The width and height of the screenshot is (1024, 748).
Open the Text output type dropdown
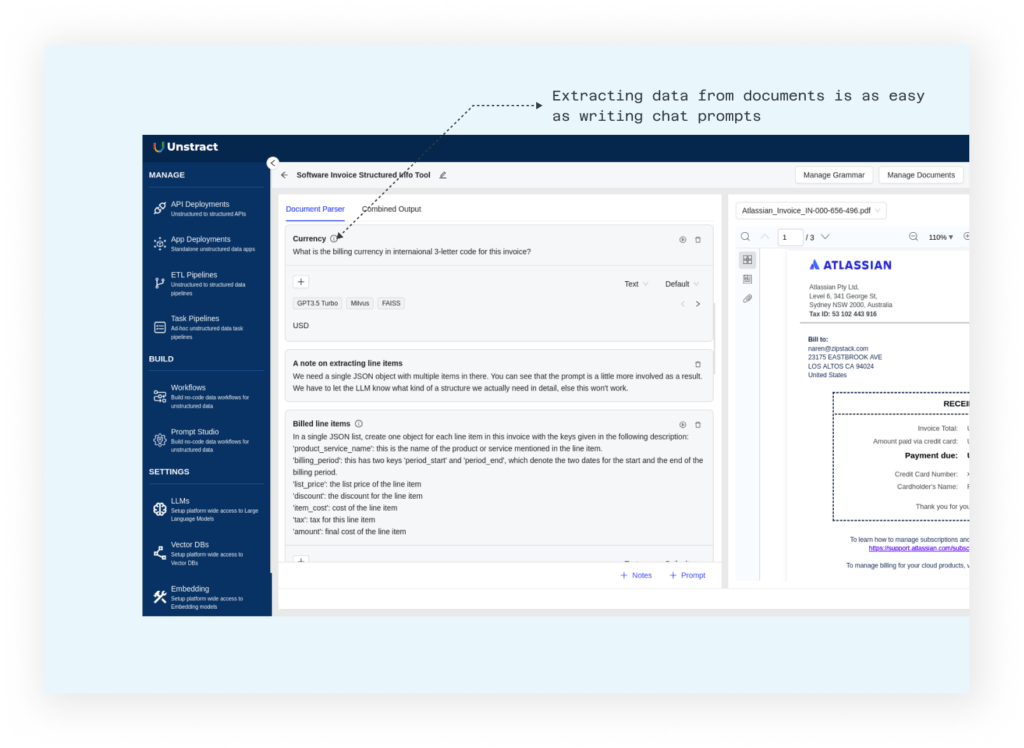[636, 284]
